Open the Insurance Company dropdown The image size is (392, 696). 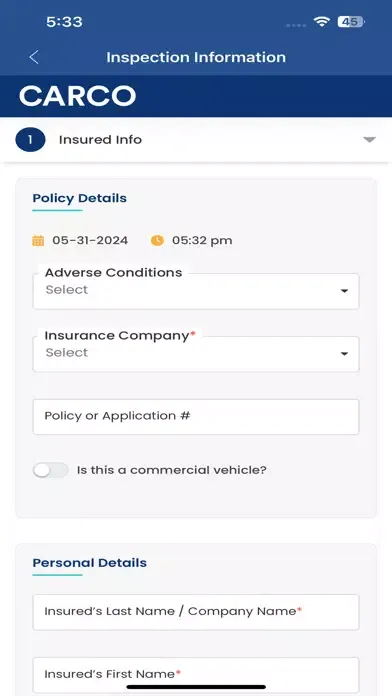tap(196, 354)
